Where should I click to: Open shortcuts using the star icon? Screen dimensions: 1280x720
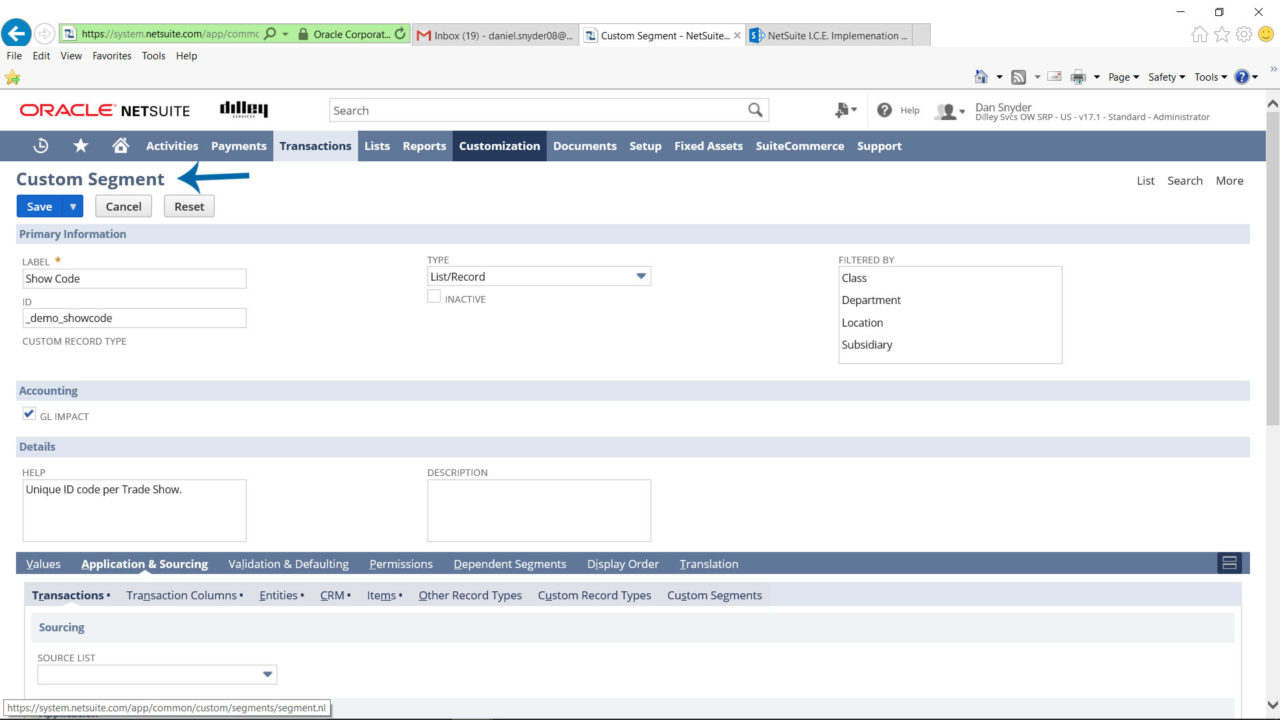point(79,146)
